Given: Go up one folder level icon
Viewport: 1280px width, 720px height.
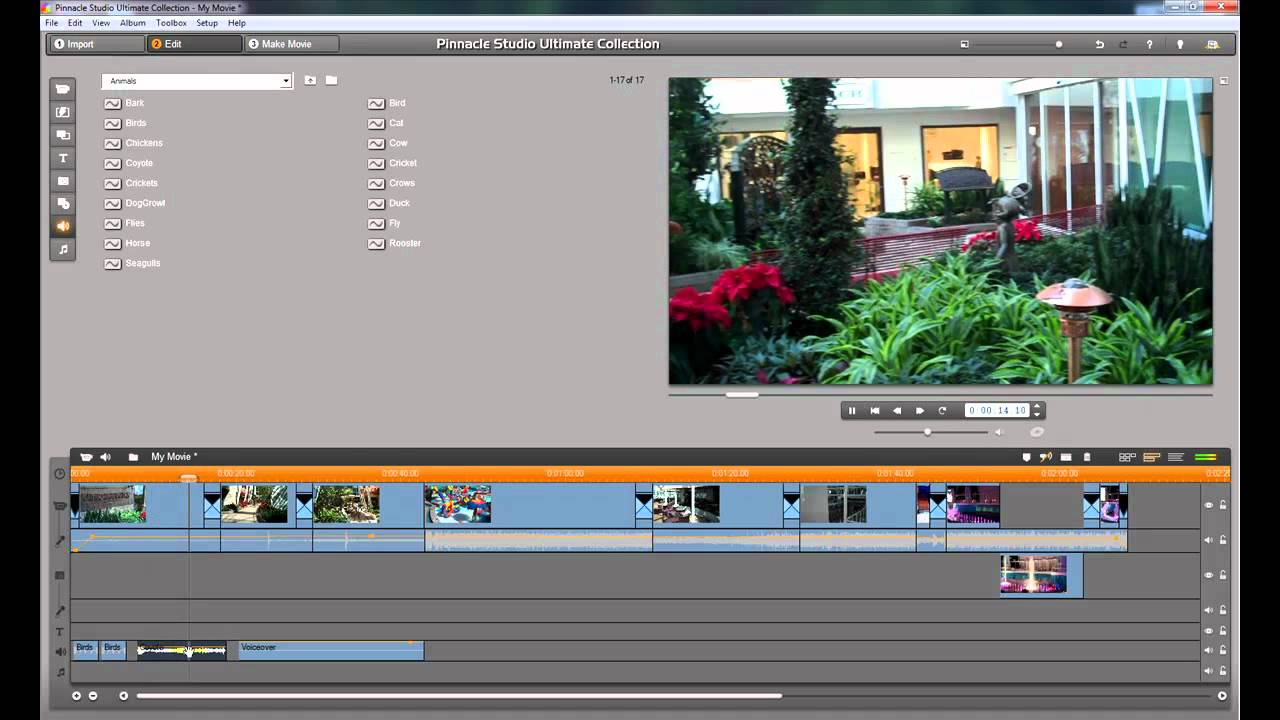Looking at the screenshot, I should tap(310, 81).
